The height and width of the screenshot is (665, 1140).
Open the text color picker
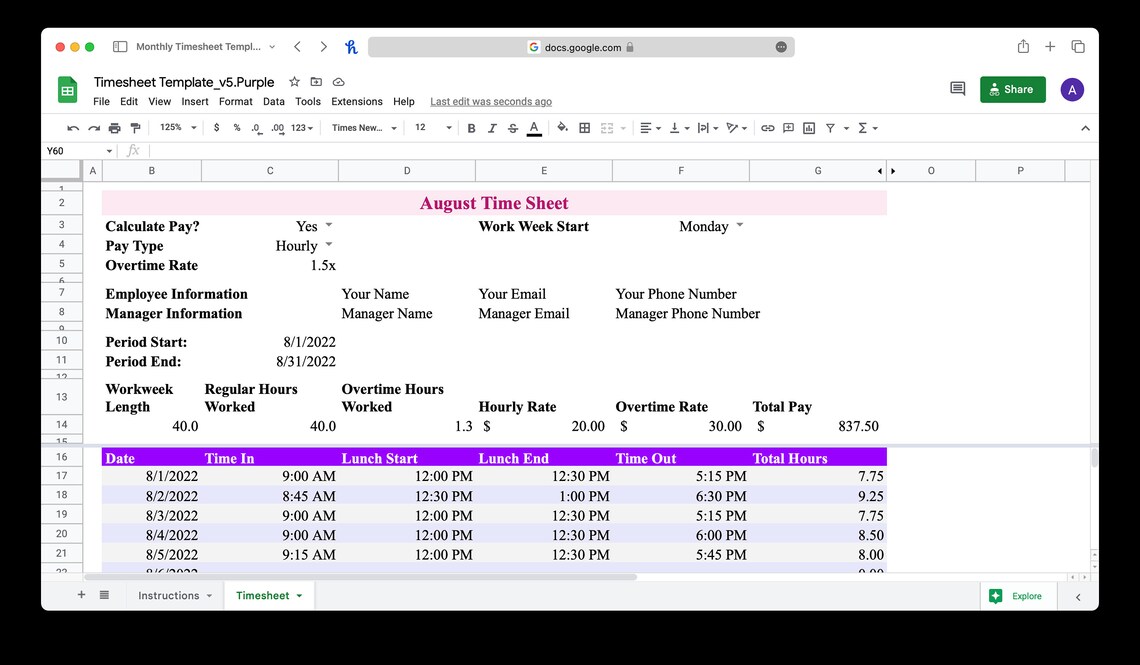[x=534, y=127]
